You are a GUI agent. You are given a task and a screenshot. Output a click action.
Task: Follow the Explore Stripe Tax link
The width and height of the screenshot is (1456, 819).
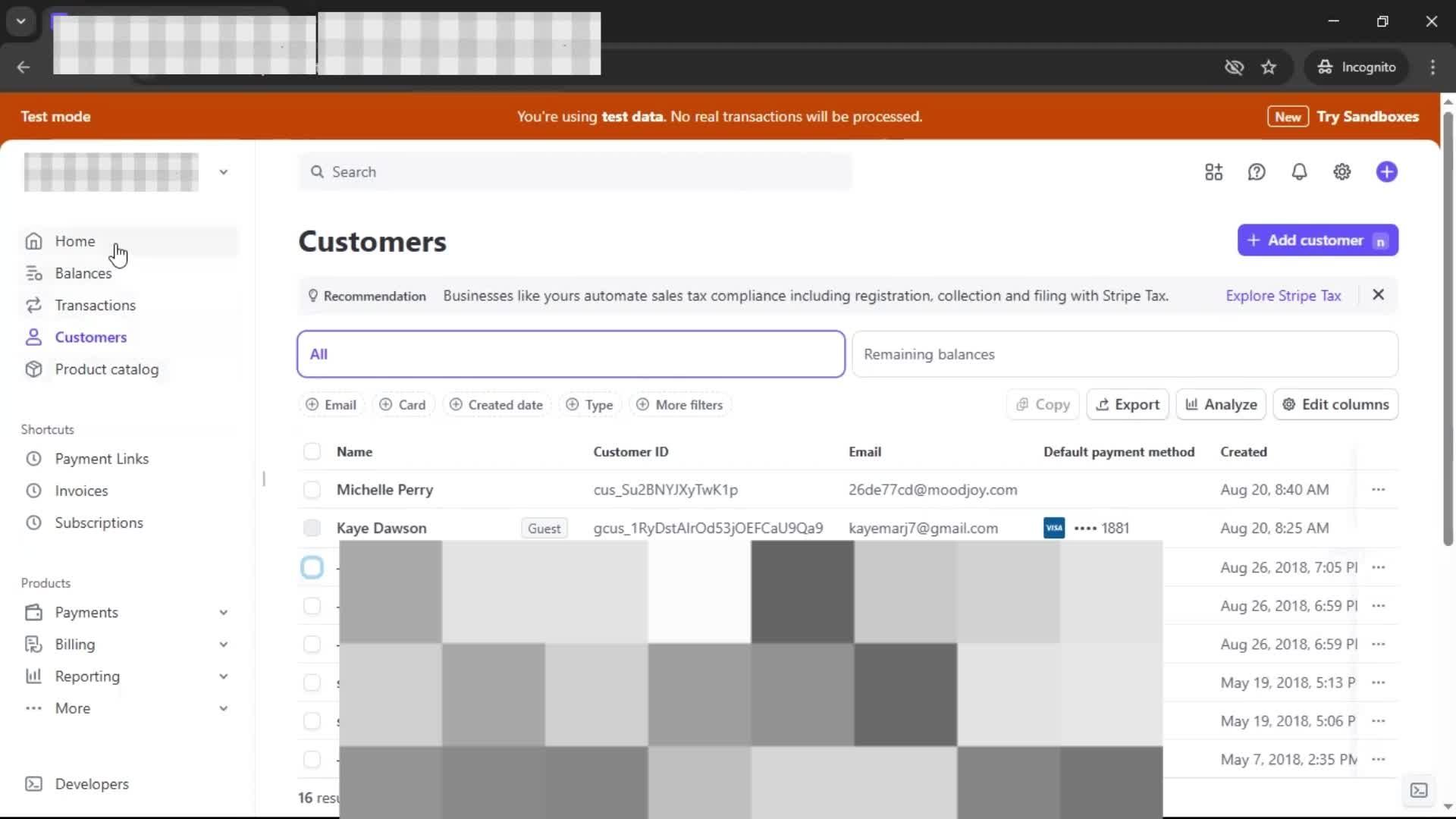(x=1283, y=296)
